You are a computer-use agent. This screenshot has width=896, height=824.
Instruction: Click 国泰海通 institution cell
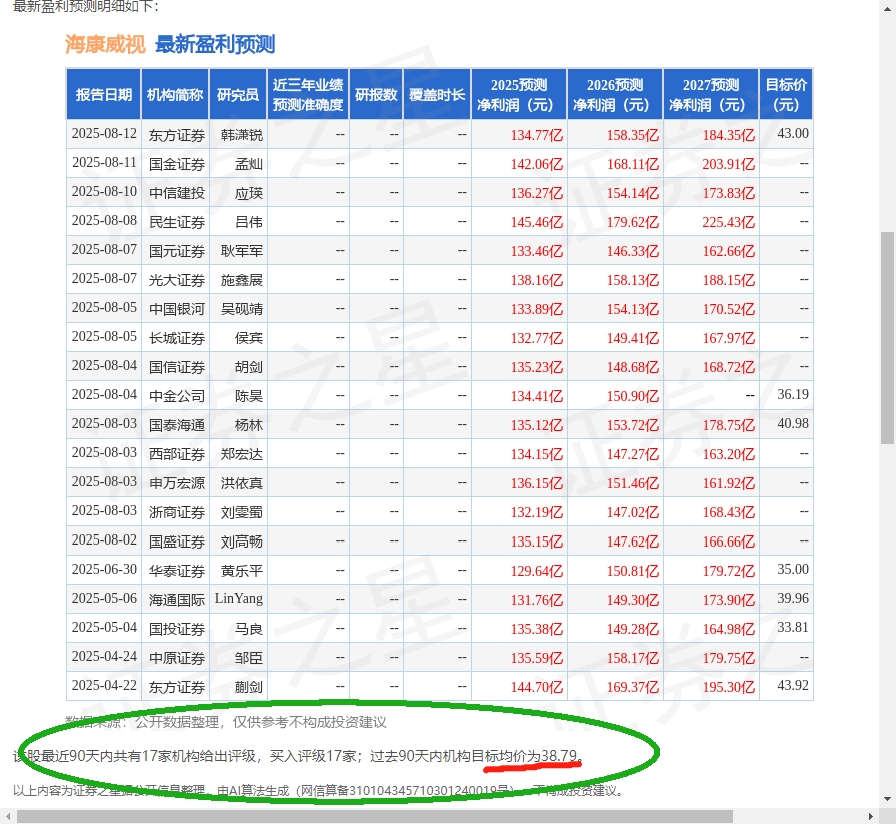(177, 425)
